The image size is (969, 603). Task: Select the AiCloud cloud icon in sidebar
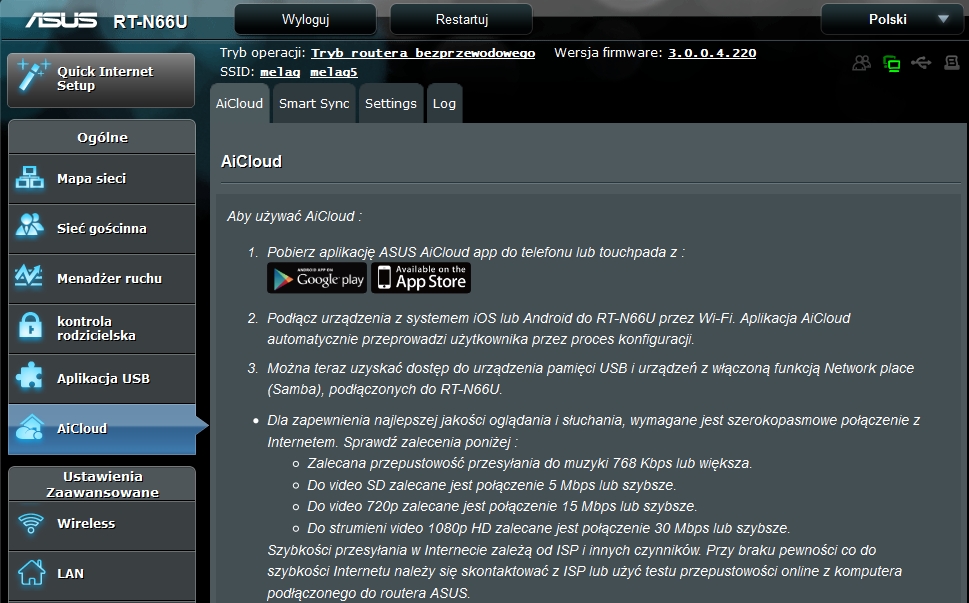(30, 428)
